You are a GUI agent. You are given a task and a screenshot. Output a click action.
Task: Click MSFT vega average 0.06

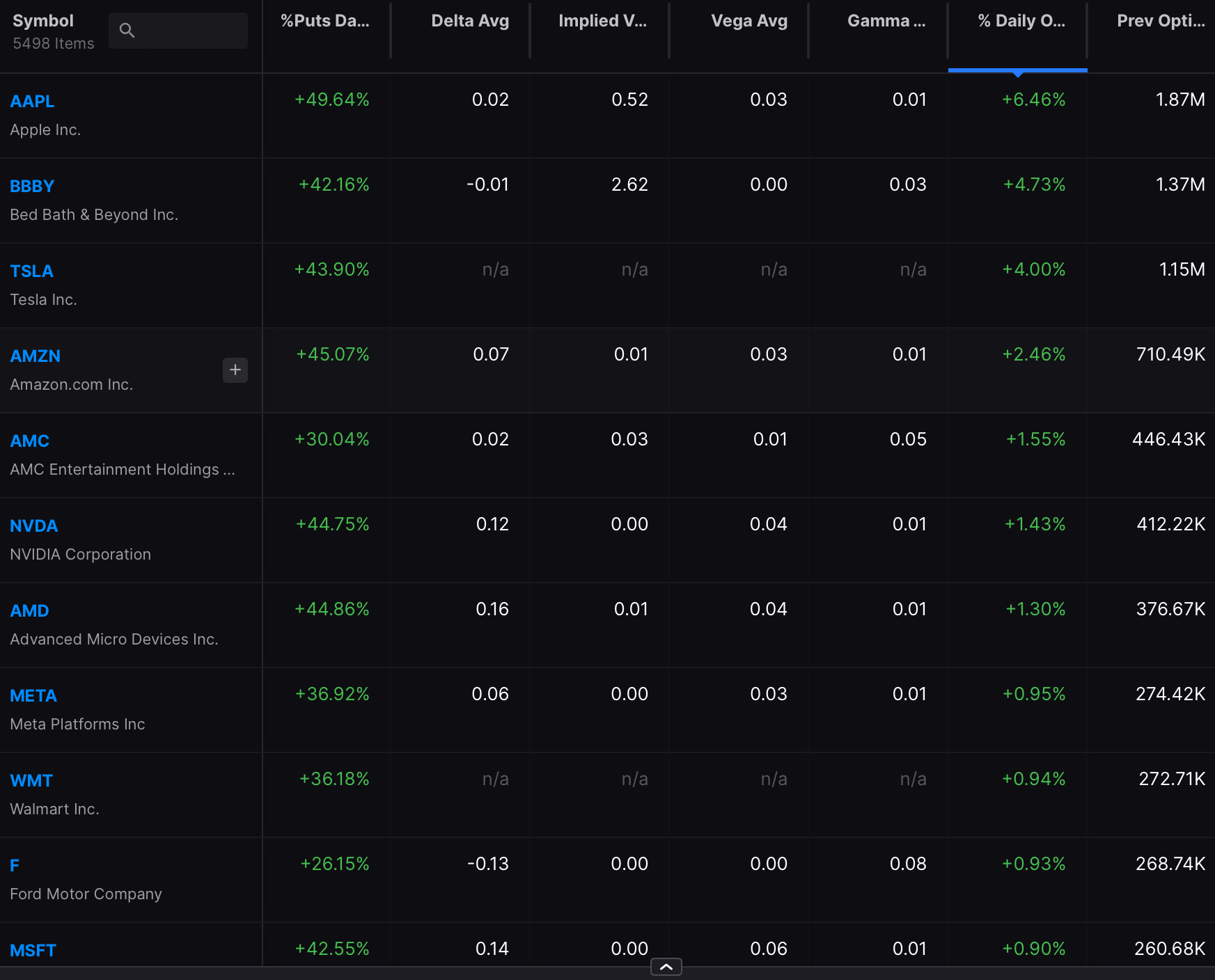coord(769,949)
